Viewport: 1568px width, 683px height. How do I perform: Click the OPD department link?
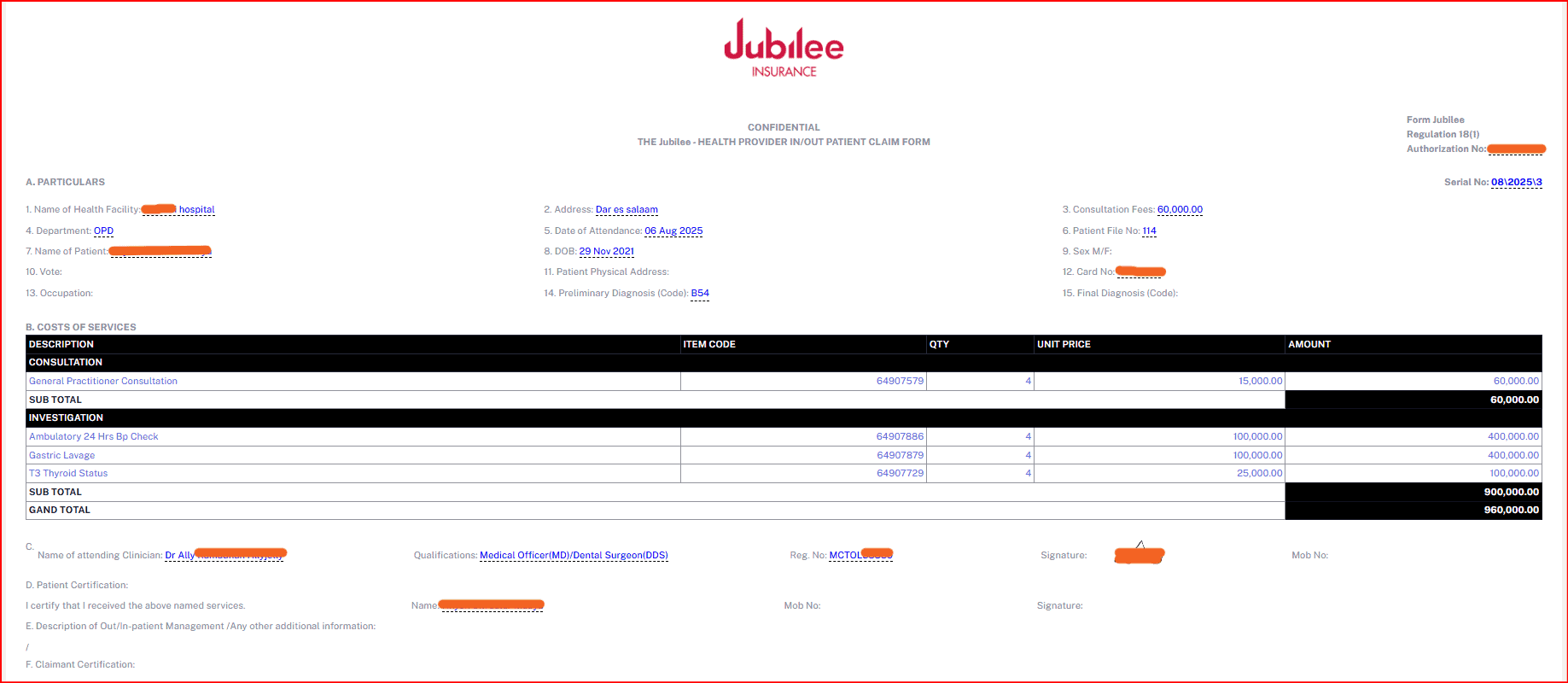(103, 231)
